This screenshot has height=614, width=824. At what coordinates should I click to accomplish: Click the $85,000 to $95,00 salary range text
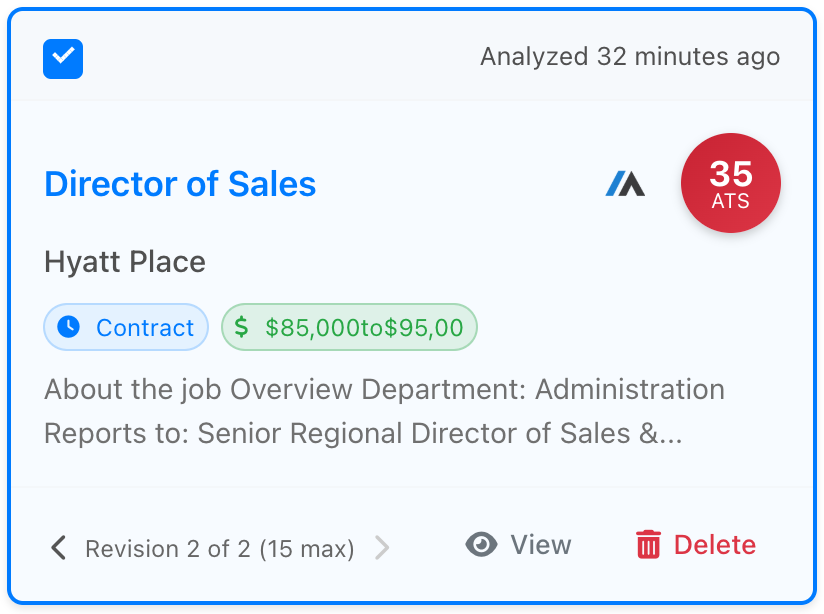click(364, 327)
